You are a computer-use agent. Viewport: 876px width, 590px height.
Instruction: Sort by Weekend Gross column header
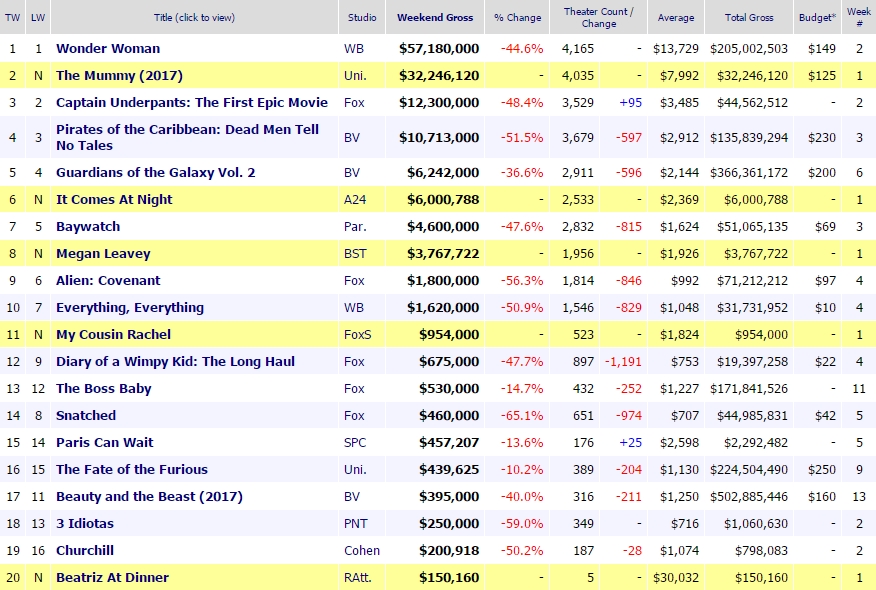(x=435, y=17)
